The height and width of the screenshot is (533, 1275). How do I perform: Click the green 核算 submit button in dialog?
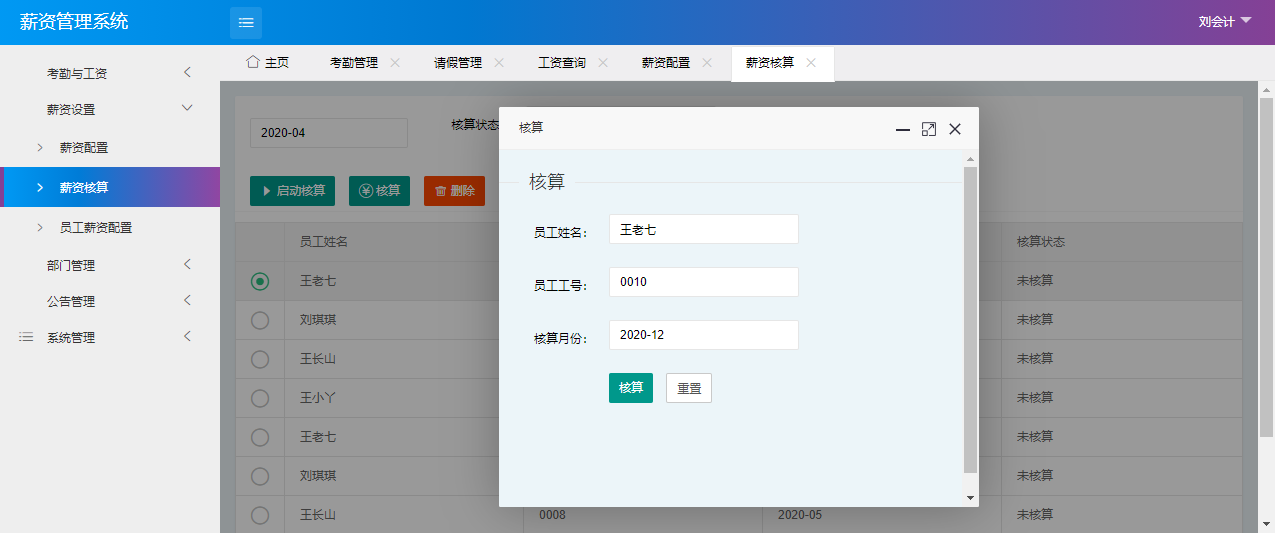[x=630, y=388]
